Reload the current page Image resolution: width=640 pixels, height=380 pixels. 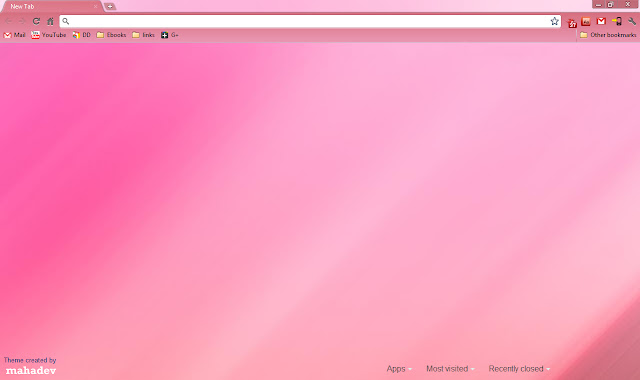click(x=36, y=21)
